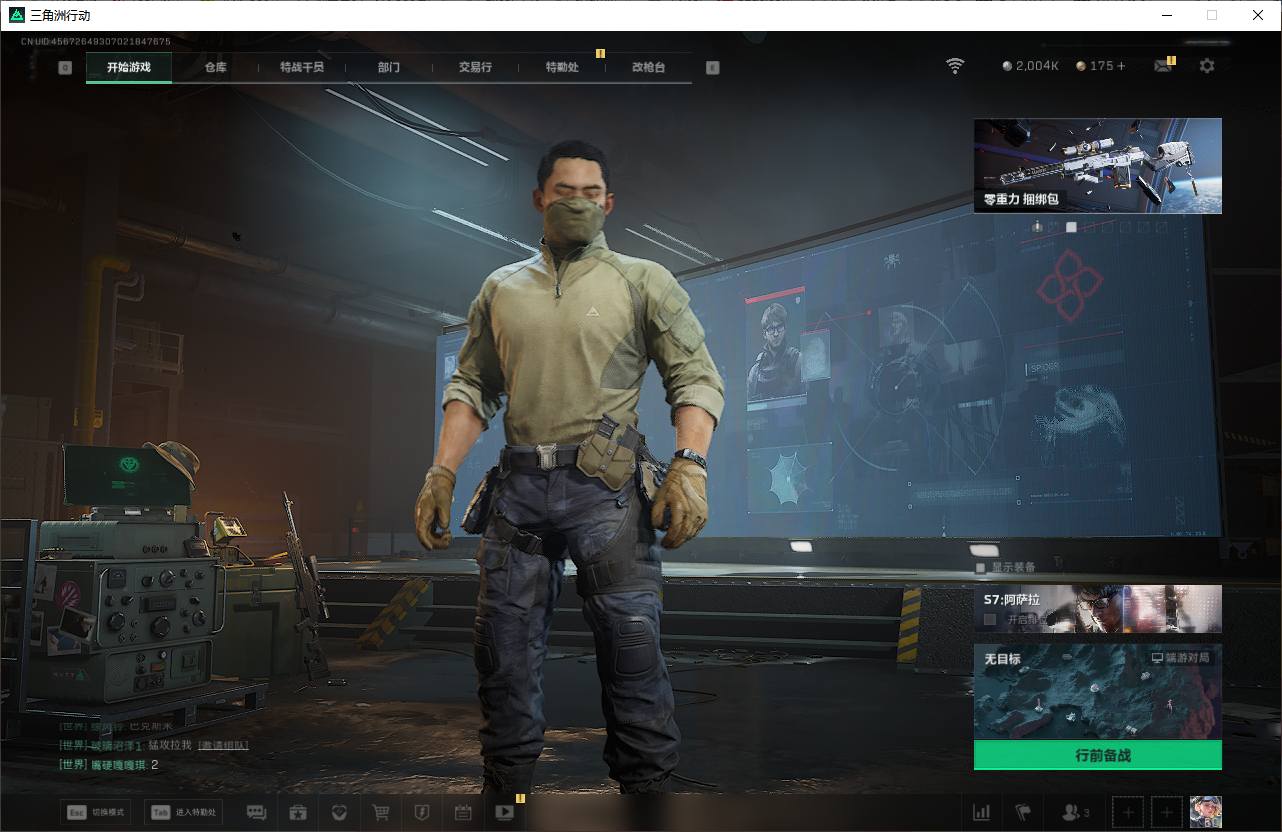The image size is (1282, 832).
Task: Open the flag icon in bottom bar
Action: pos(1022,812)
